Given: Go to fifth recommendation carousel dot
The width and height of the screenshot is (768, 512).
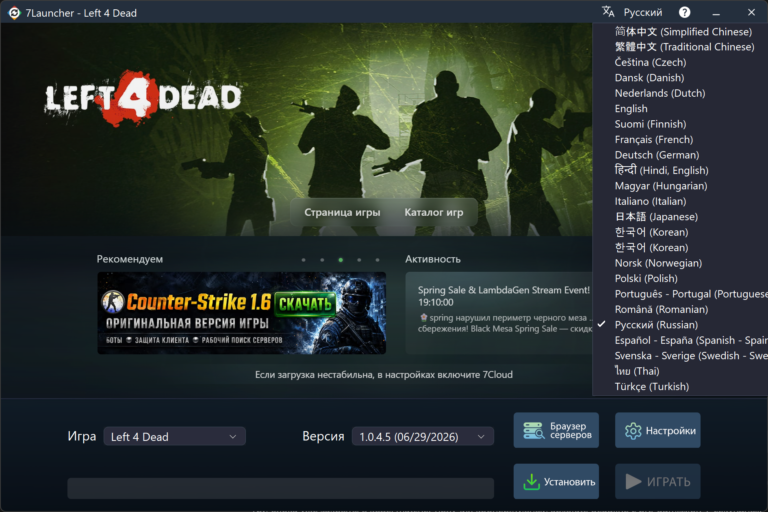Looking at the screenshot, I should [377, 260].
